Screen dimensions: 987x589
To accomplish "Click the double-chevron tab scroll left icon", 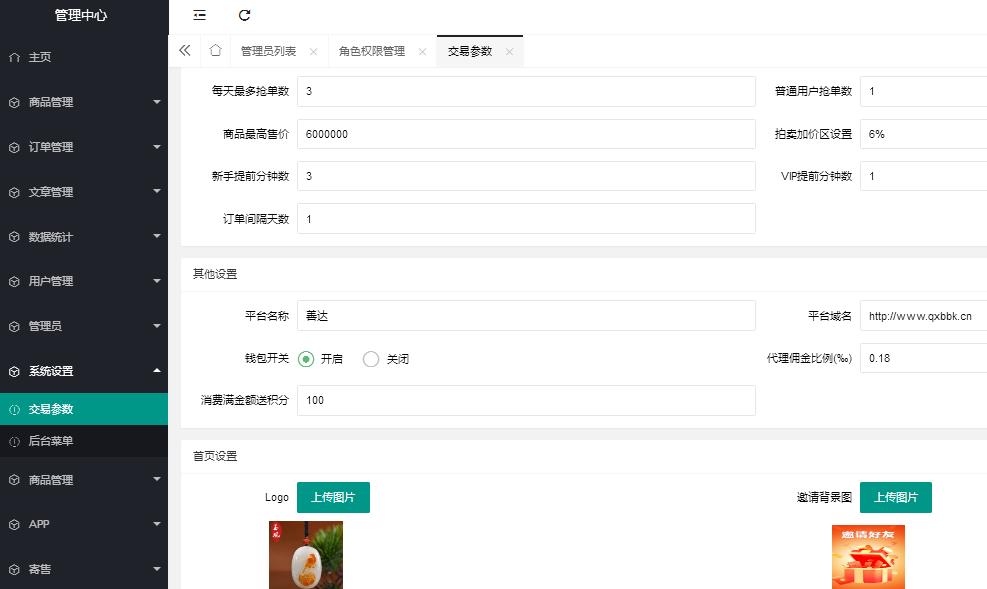I will (x=185, y=51).
